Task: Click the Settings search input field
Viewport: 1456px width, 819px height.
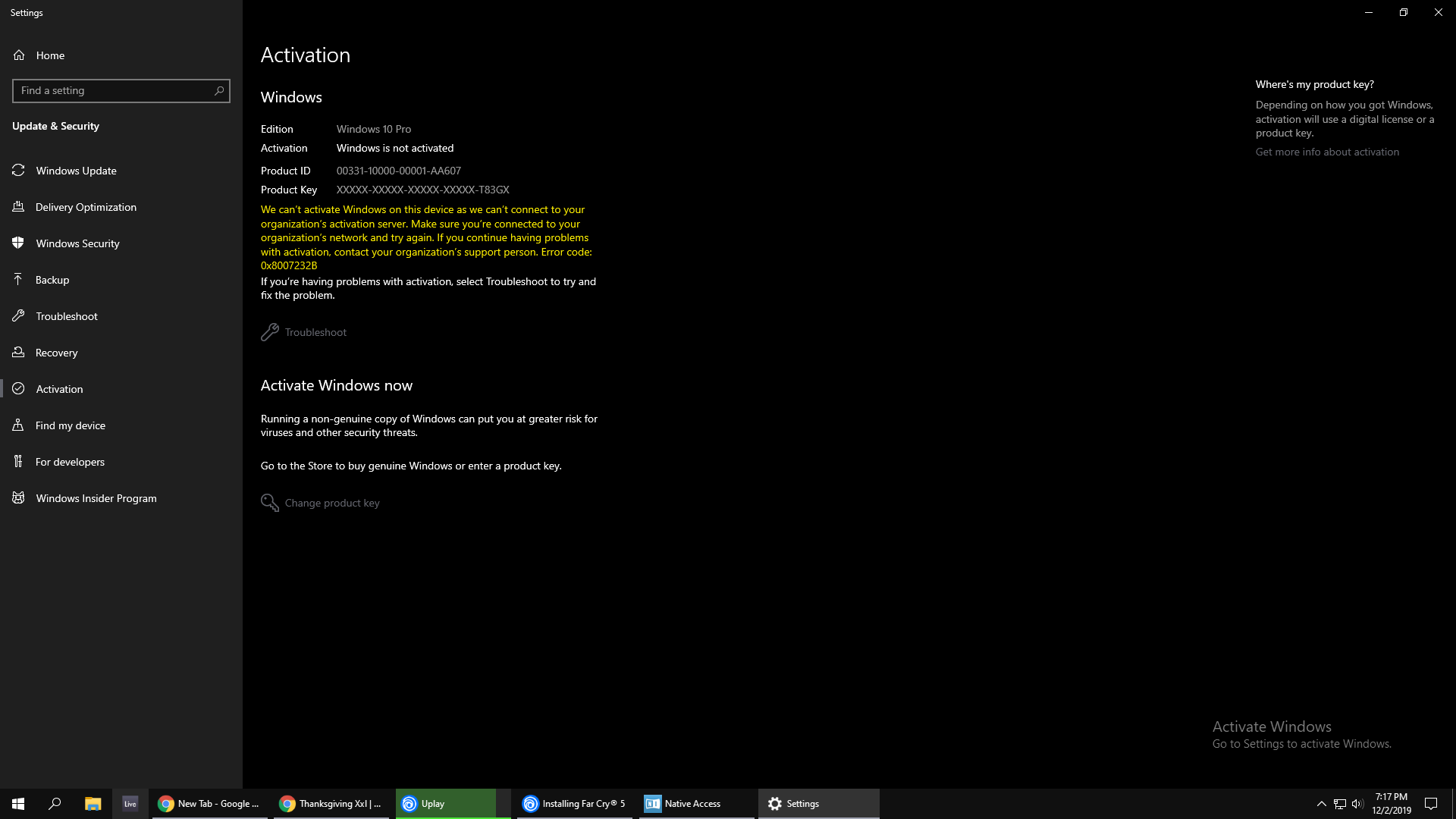Action: coord(120,90)
